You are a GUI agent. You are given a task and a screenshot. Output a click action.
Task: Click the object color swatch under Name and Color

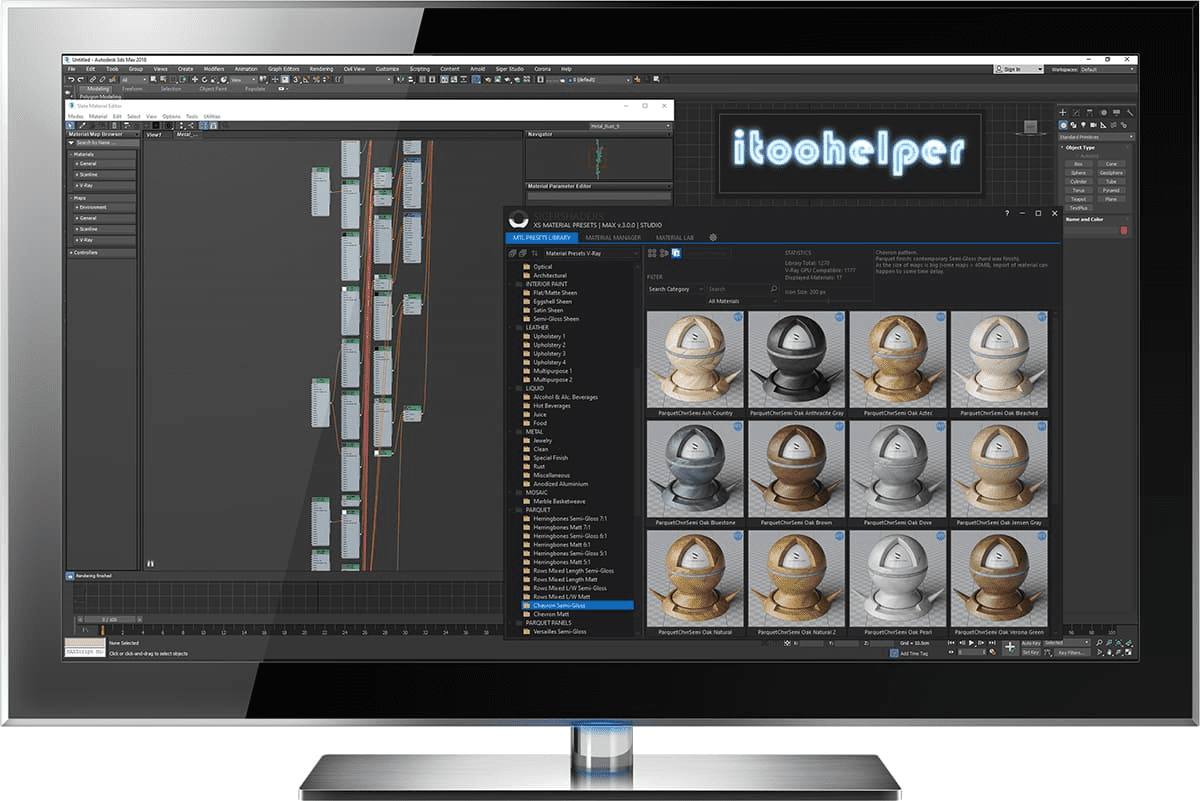pos(1124,230)
